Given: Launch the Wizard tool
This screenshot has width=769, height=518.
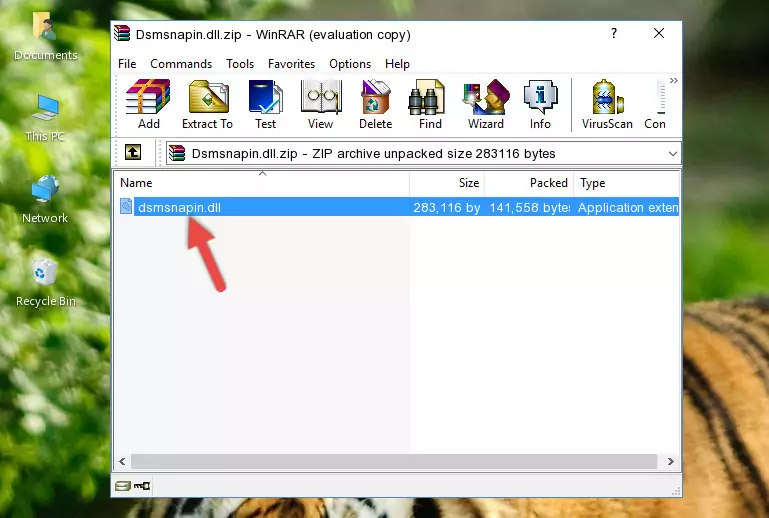Looking at the screenshot, I should [x=486, y=104].
